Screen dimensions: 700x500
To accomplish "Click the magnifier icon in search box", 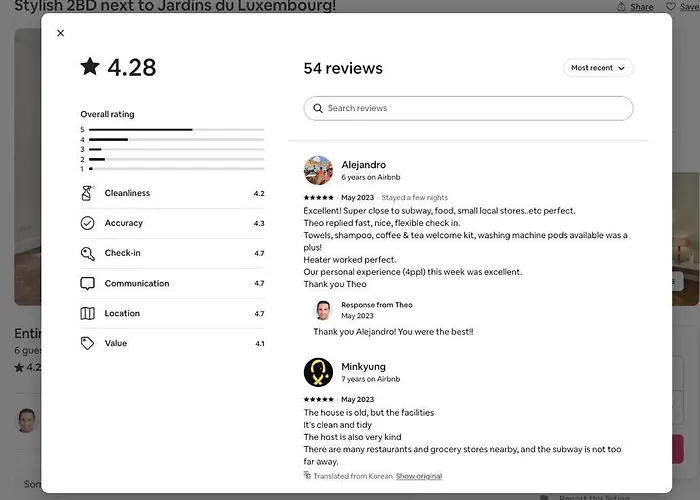I will pyautogui.click(x=318, y=108).
